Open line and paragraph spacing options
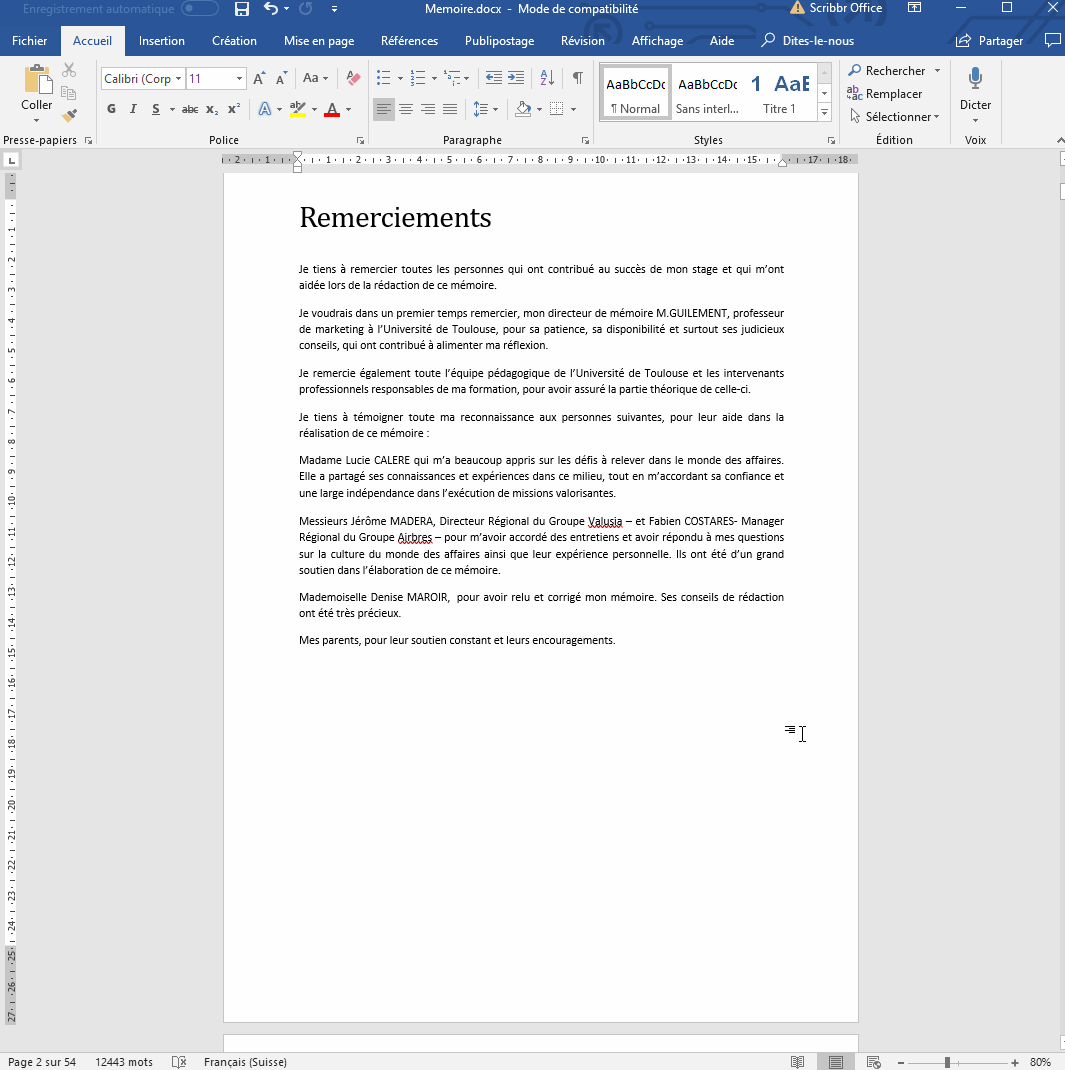Screen dimensions: 1065x1070 pos(486,109)
